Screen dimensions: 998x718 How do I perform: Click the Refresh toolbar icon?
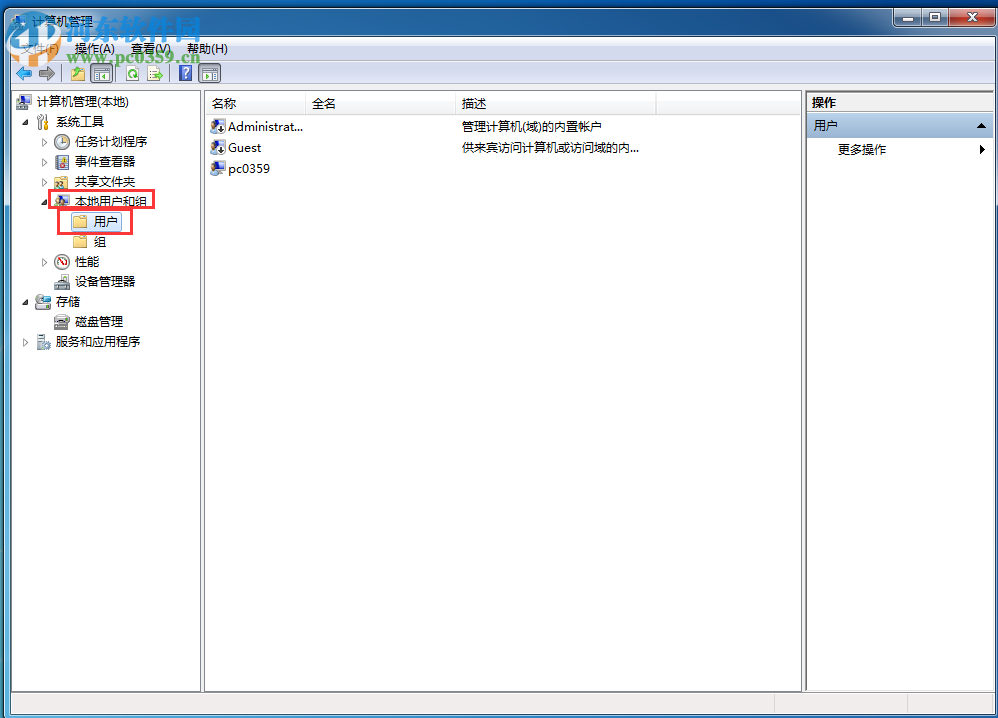click(132, 74)
